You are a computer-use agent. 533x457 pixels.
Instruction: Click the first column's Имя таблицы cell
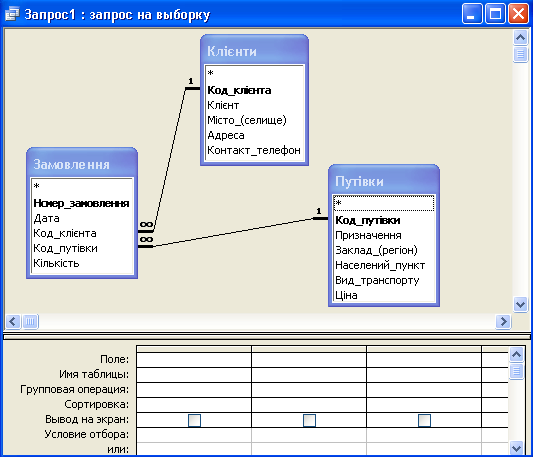point(194,374)
